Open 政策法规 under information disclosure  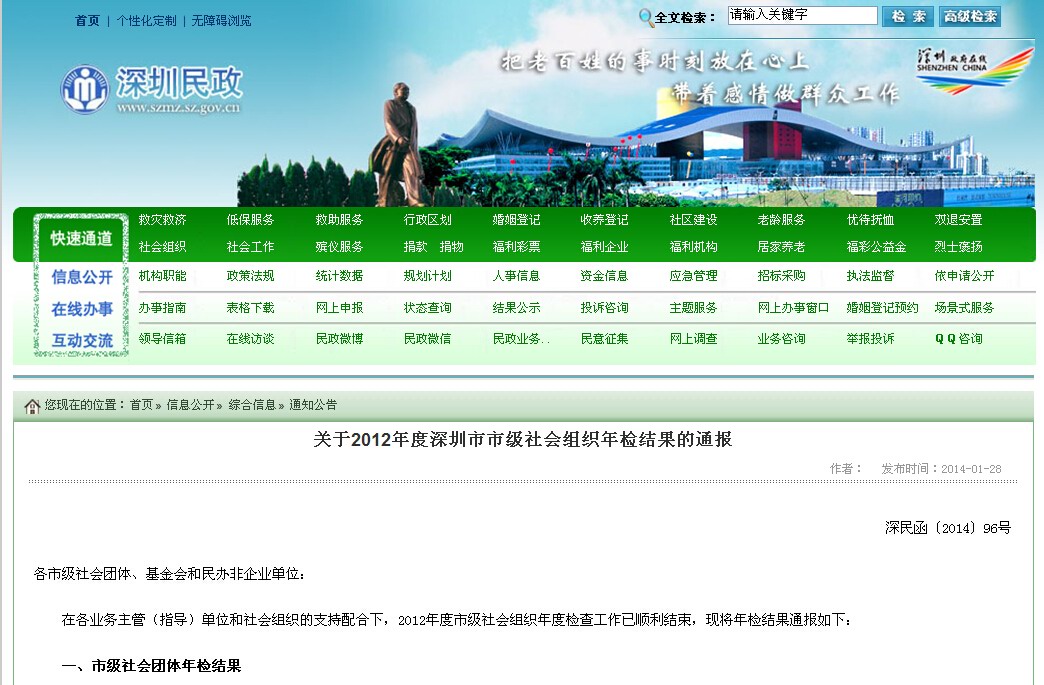(x=250, y=276)
